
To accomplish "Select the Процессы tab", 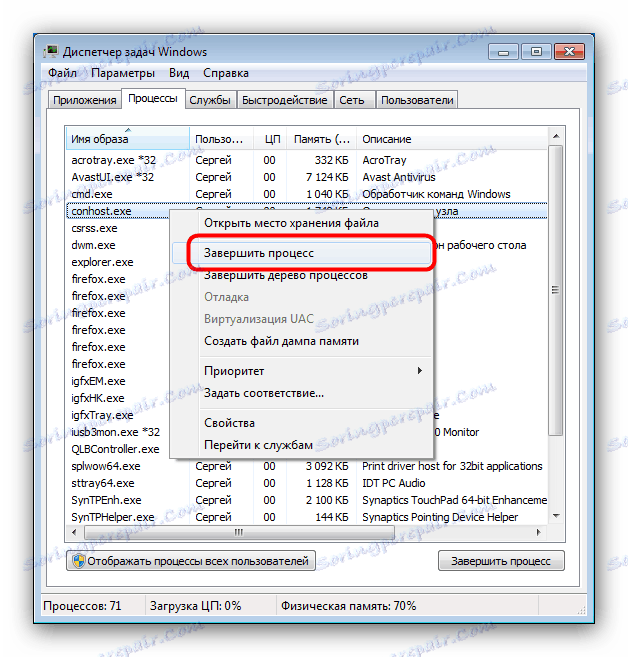I will point(153,98).
